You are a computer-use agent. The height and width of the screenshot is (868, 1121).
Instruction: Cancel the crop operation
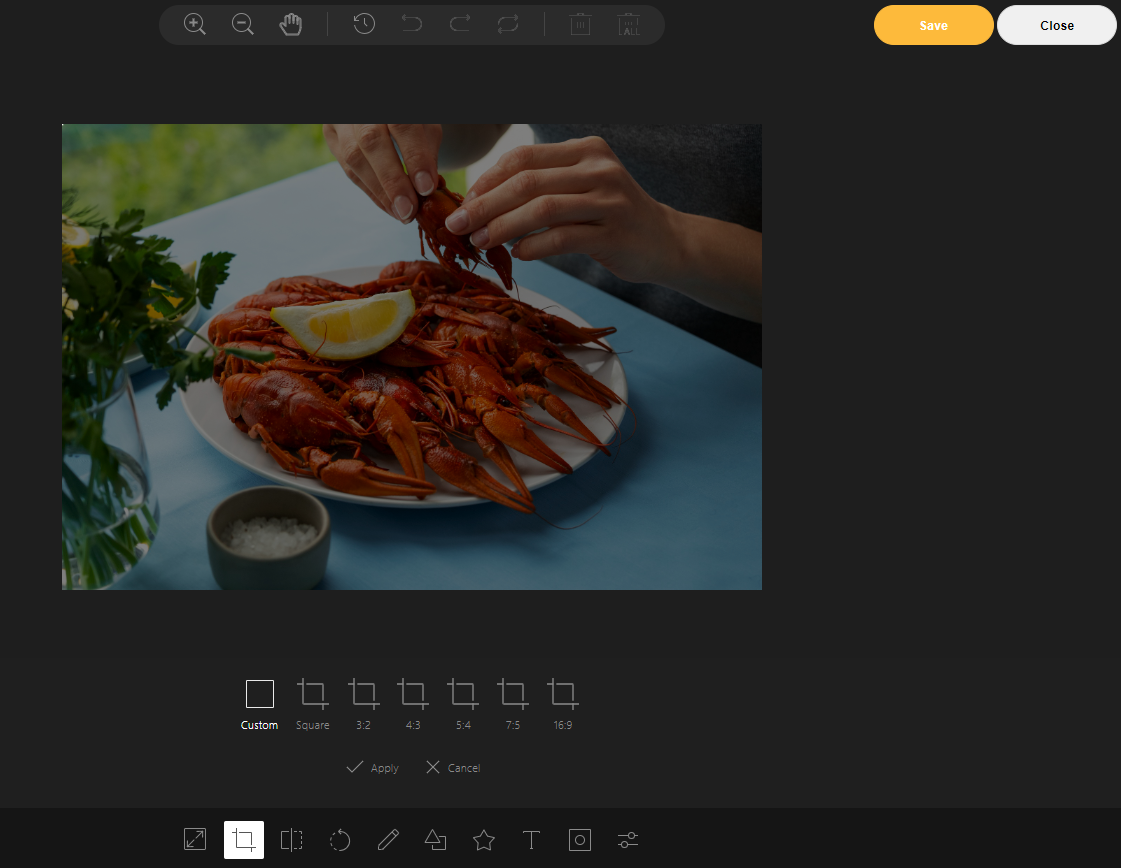453,767
